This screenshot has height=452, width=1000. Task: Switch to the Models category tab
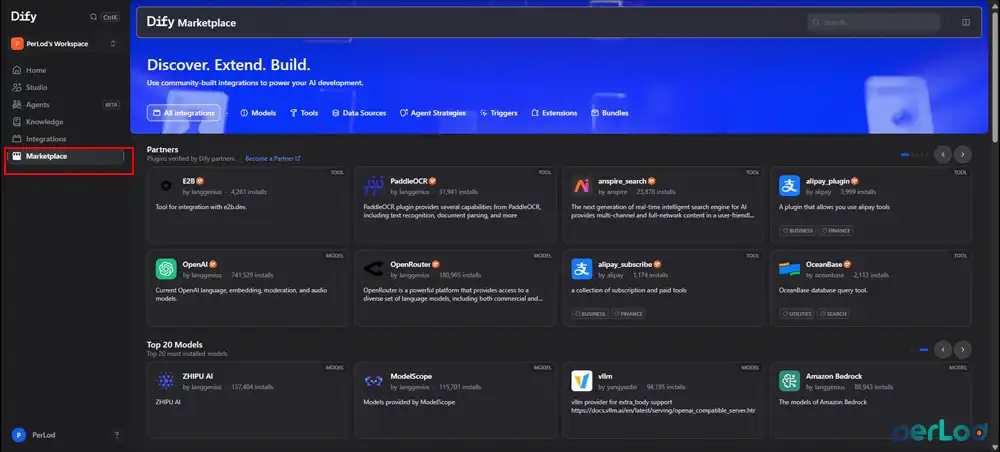(x=258, y=113)
